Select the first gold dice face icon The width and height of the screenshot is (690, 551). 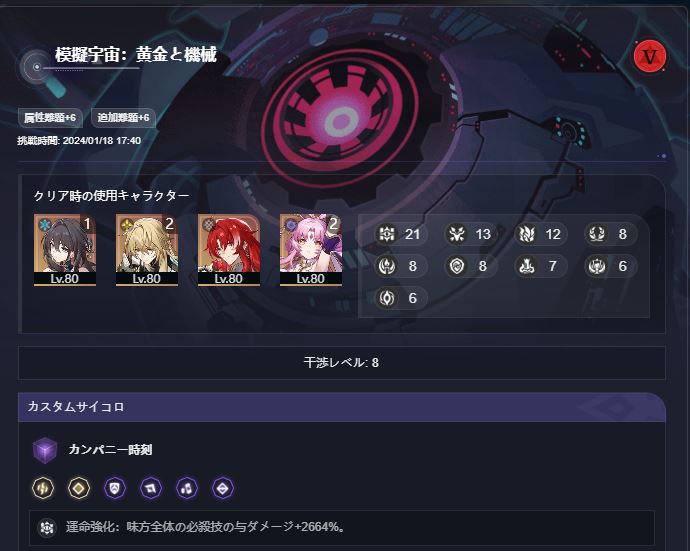click(43, 488)
